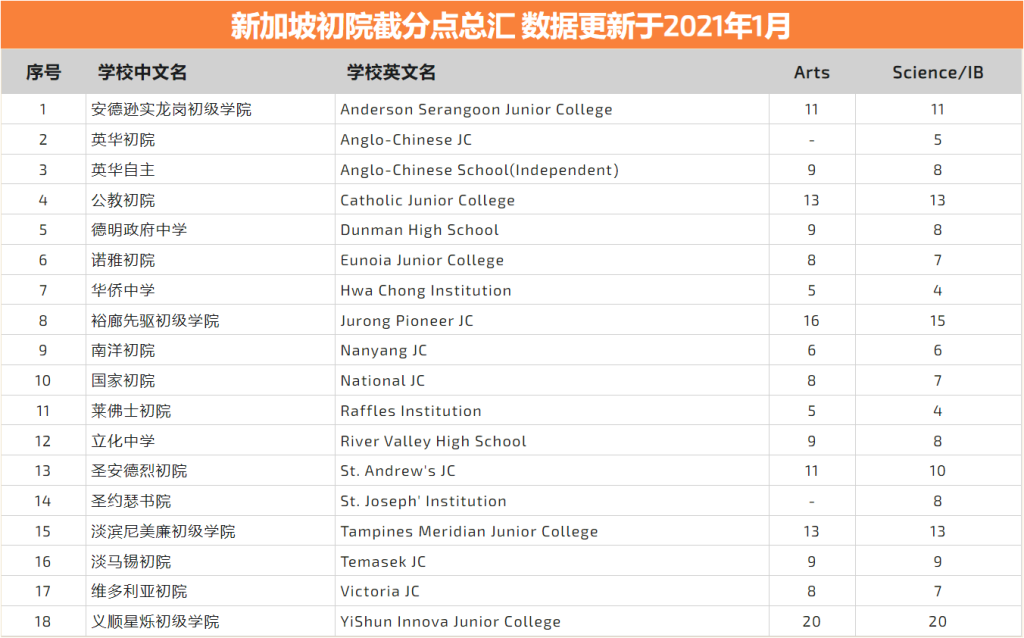Click Arts dash for Anglo-Chinese JC
Screen dimensions: 1024x638
tap(811, 140)
